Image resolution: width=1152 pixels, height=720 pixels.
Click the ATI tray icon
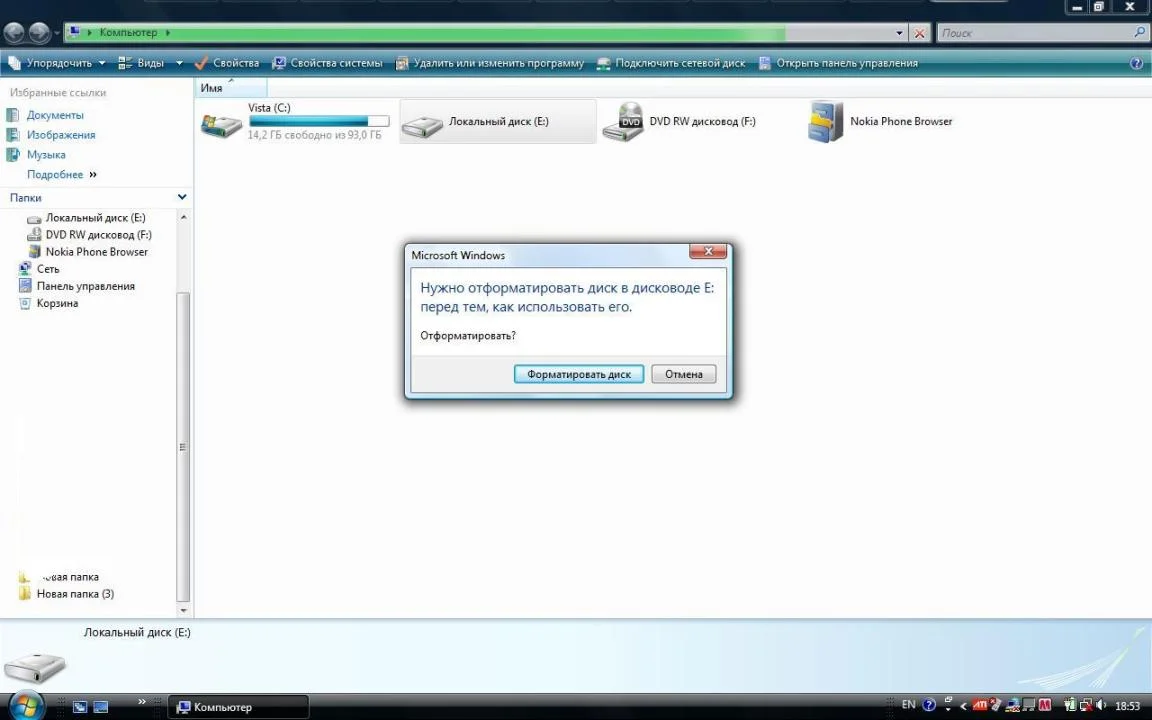pos(980,705)
